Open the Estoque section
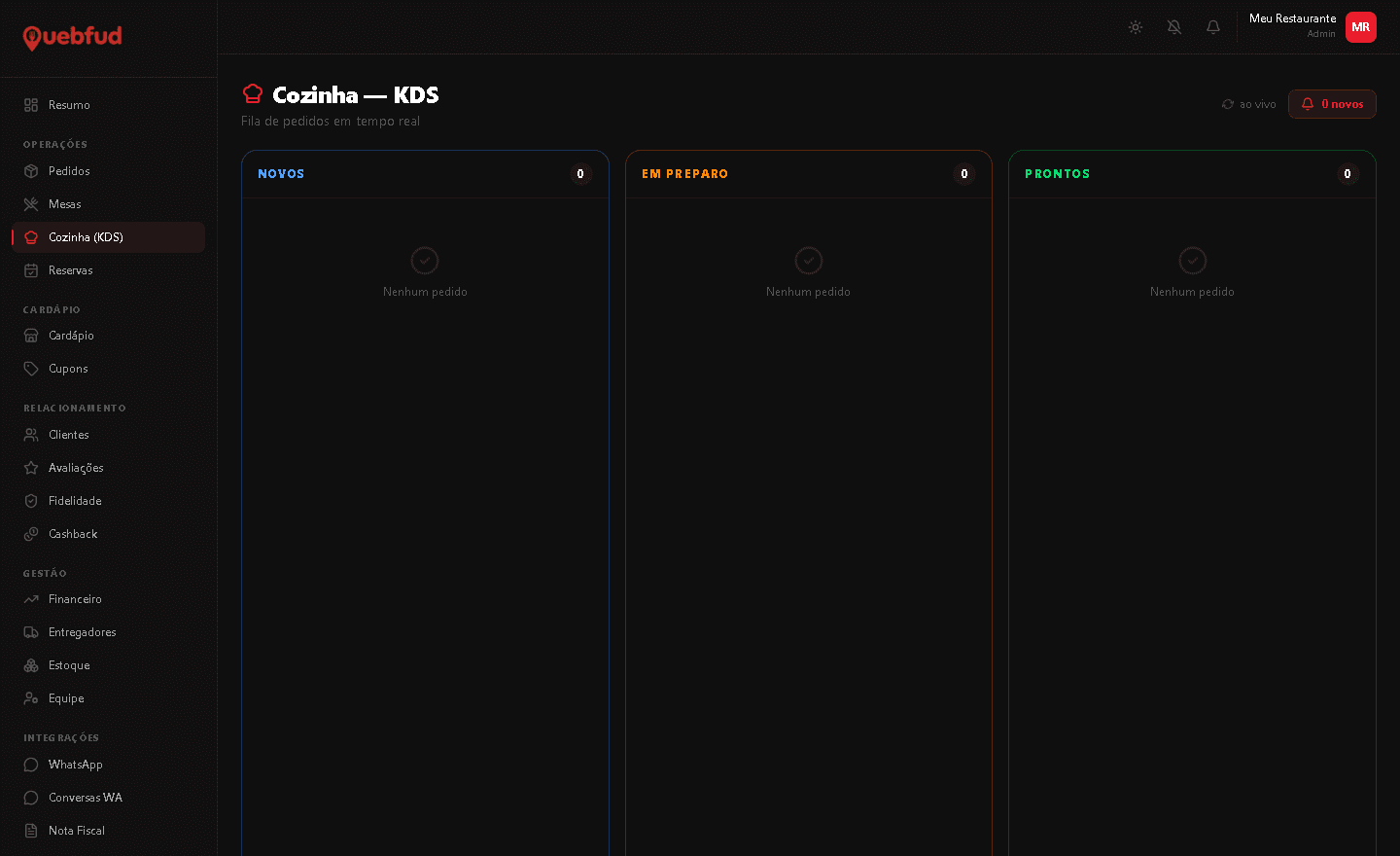This screenshot has width=1400, height=856. [x=108, y=665]
